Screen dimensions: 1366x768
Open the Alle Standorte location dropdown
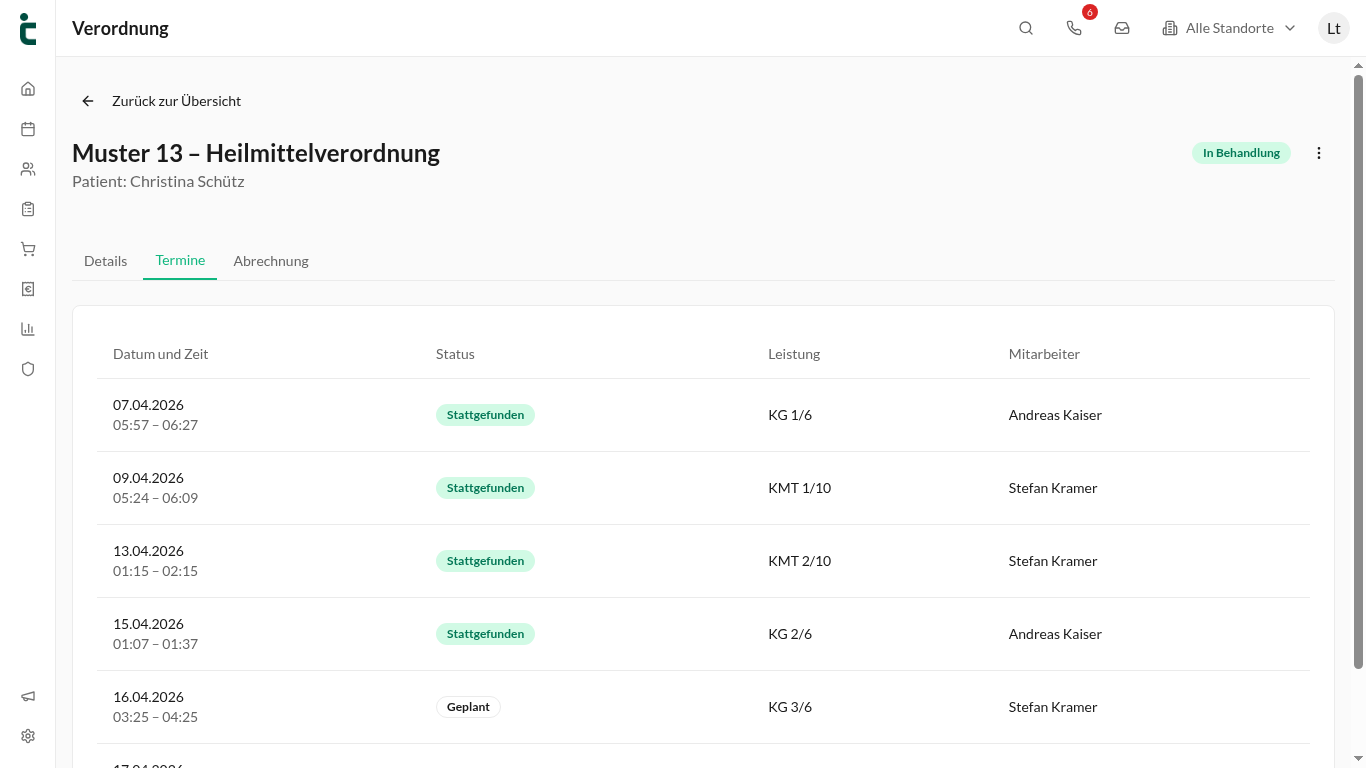pyautogui.click(x=1229, y=28)
